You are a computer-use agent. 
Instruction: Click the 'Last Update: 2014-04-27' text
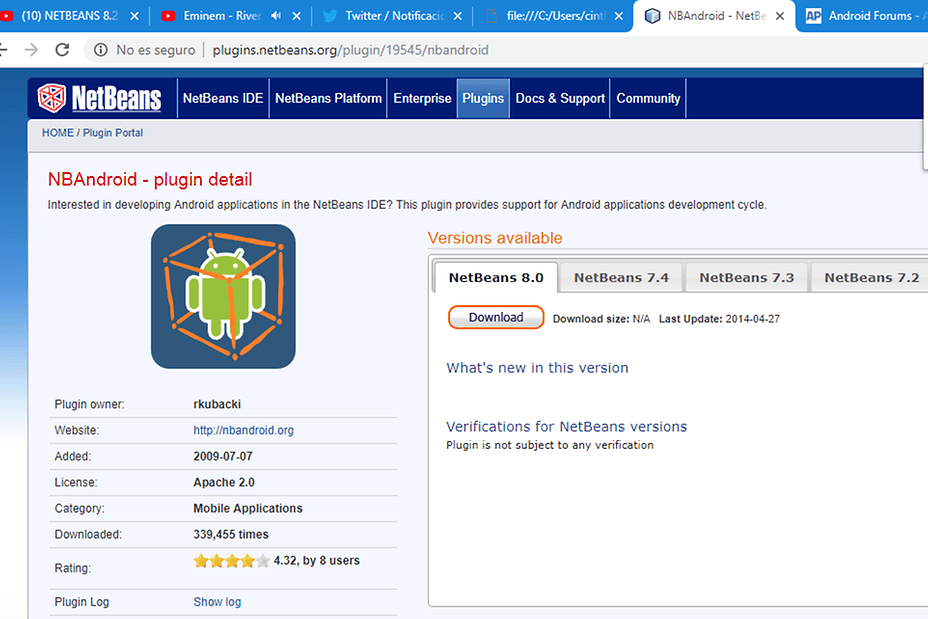[x=719, y=319]
